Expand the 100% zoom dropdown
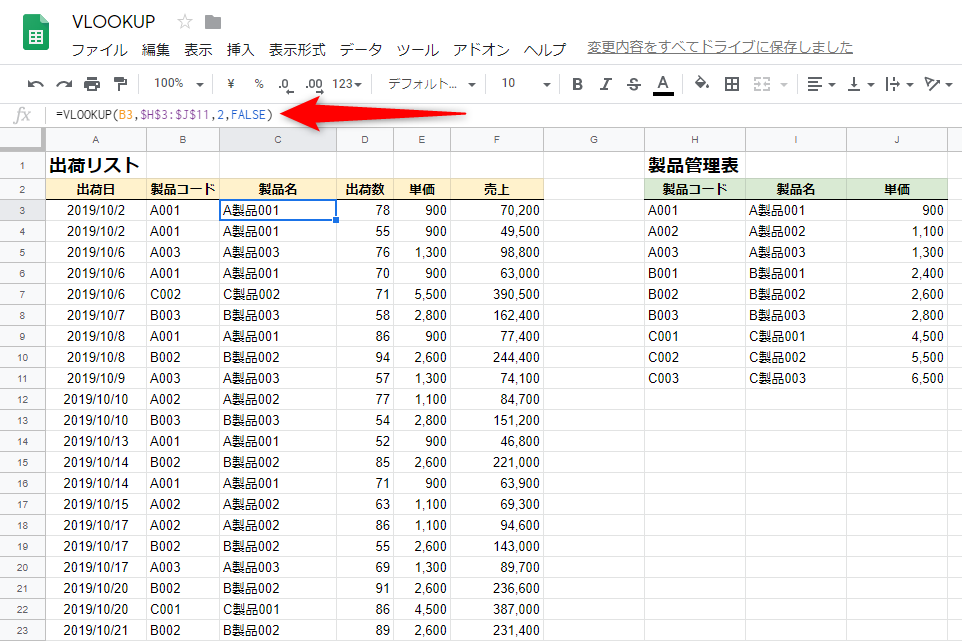This screenshot has width=962, height=641. pos(178,84)
